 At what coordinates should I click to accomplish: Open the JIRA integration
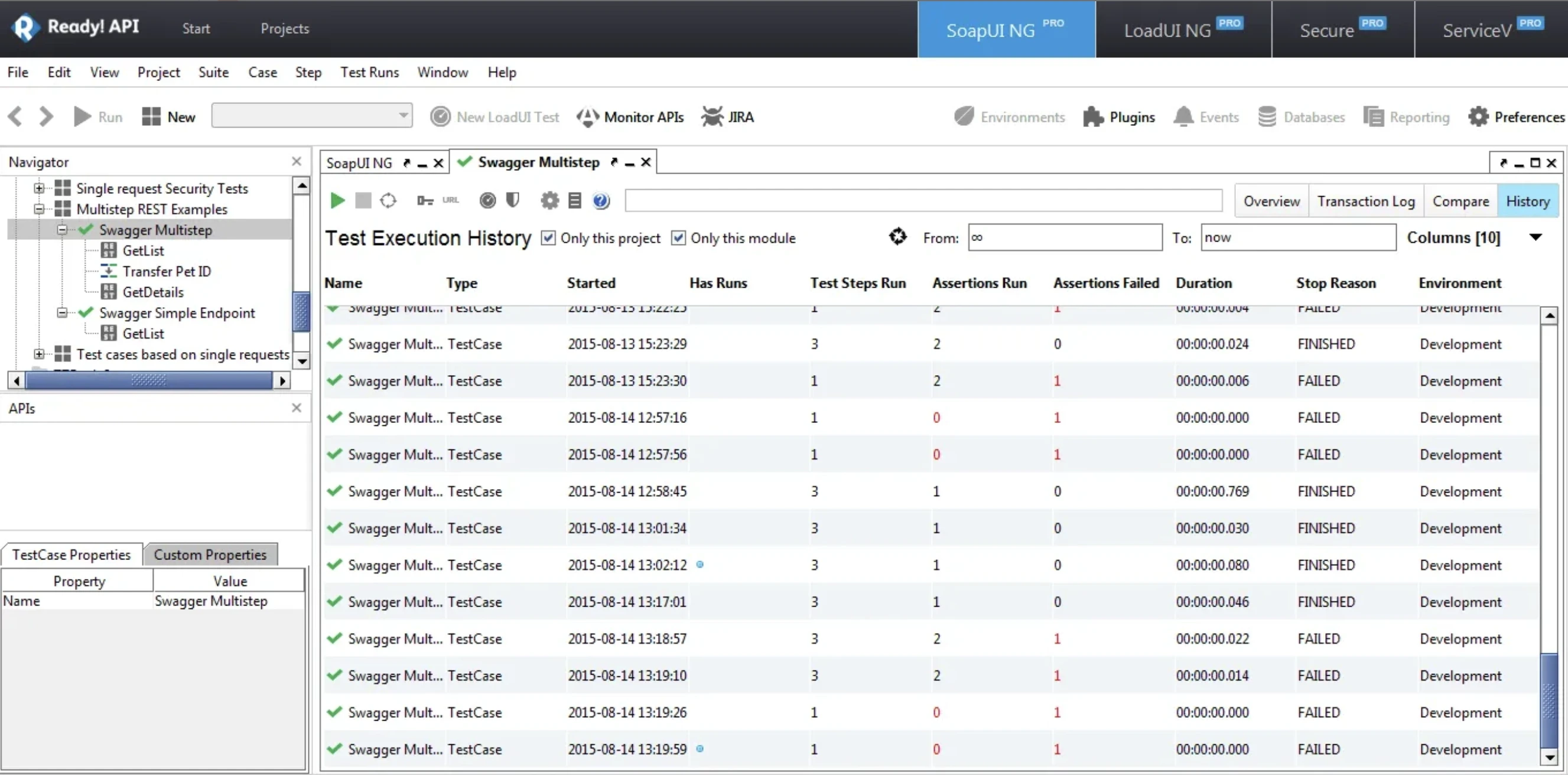click(728, 116)
